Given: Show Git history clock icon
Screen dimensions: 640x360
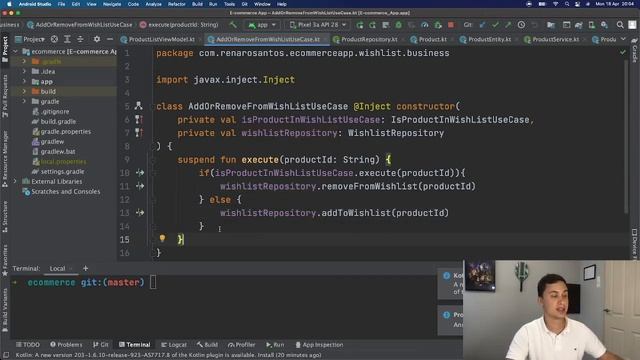Looking at the screenshot, I should pos(521,25).
